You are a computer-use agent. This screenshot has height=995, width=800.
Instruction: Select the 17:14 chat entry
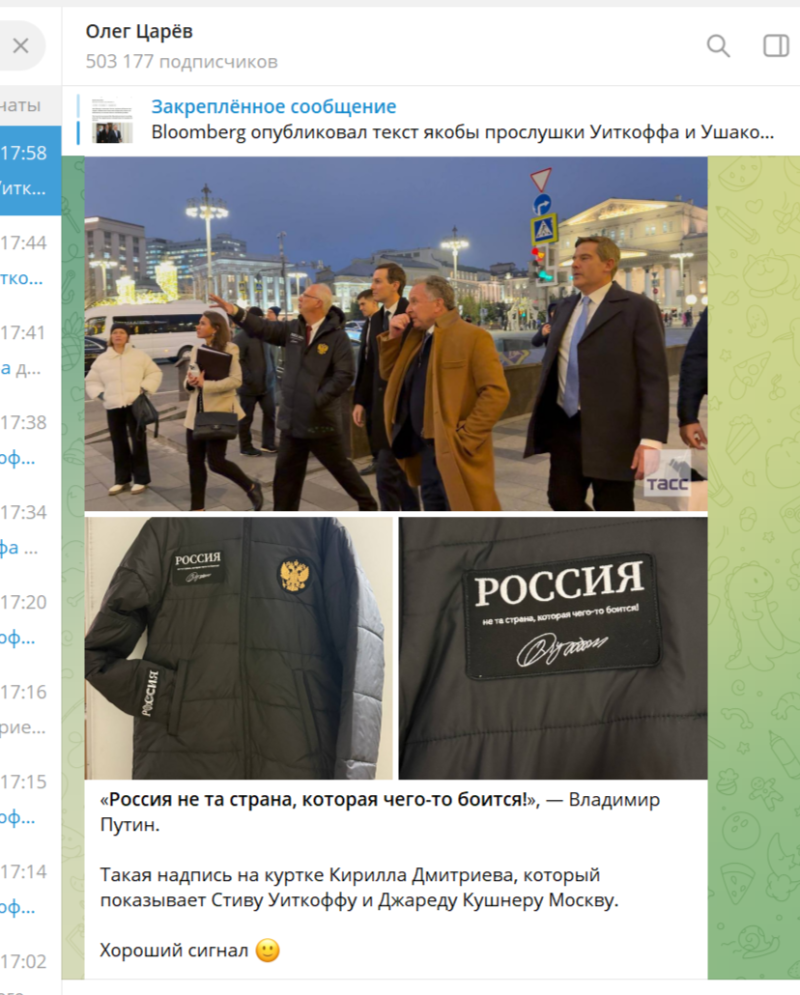pyautogui.click(x=30, y=889)
